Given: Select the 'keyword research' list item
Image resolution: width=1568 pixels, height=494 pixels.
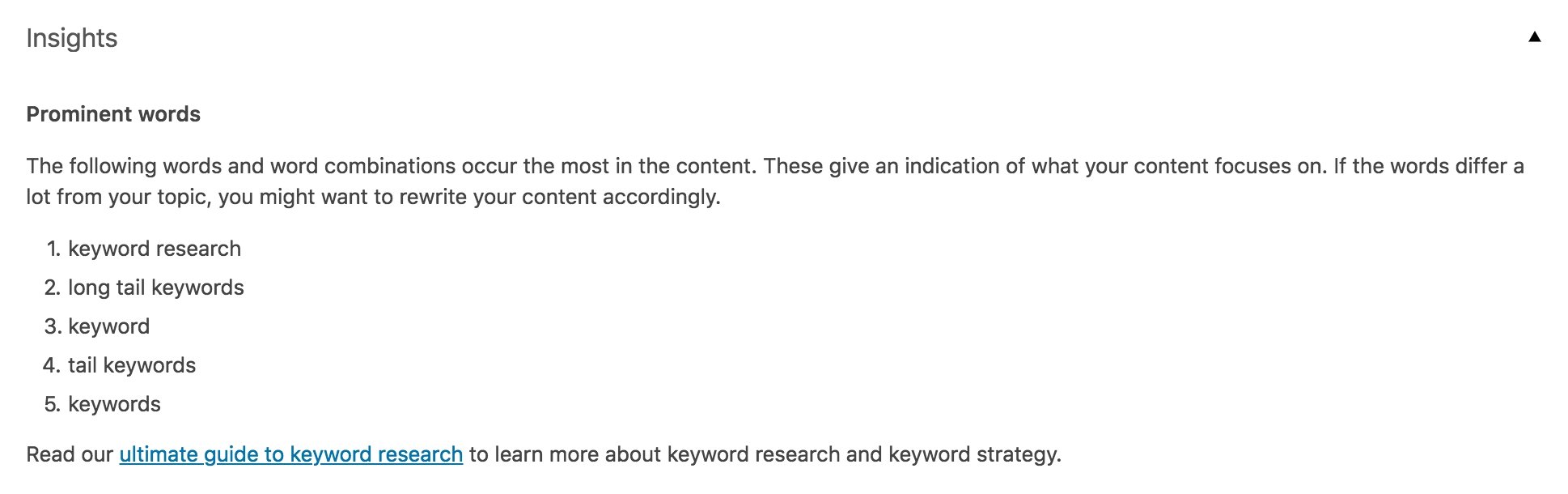Looking at the screenshot, I should coord(155,249).
